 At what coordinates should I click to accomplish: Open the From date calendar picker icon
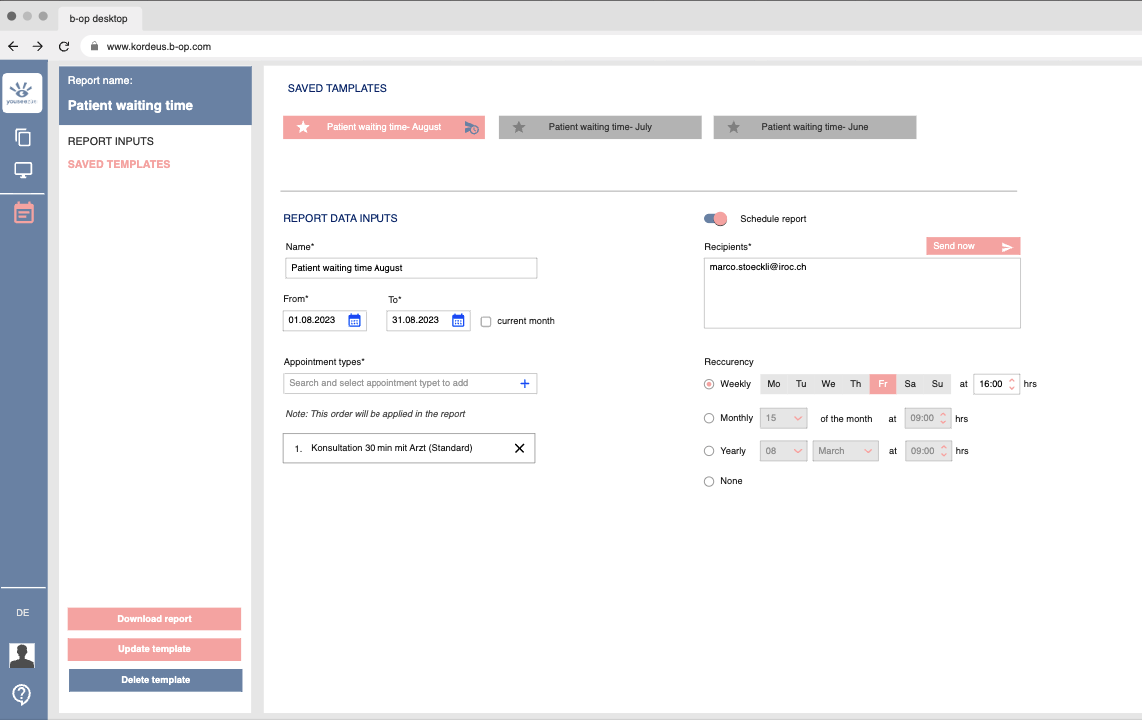tap(354, 321)
